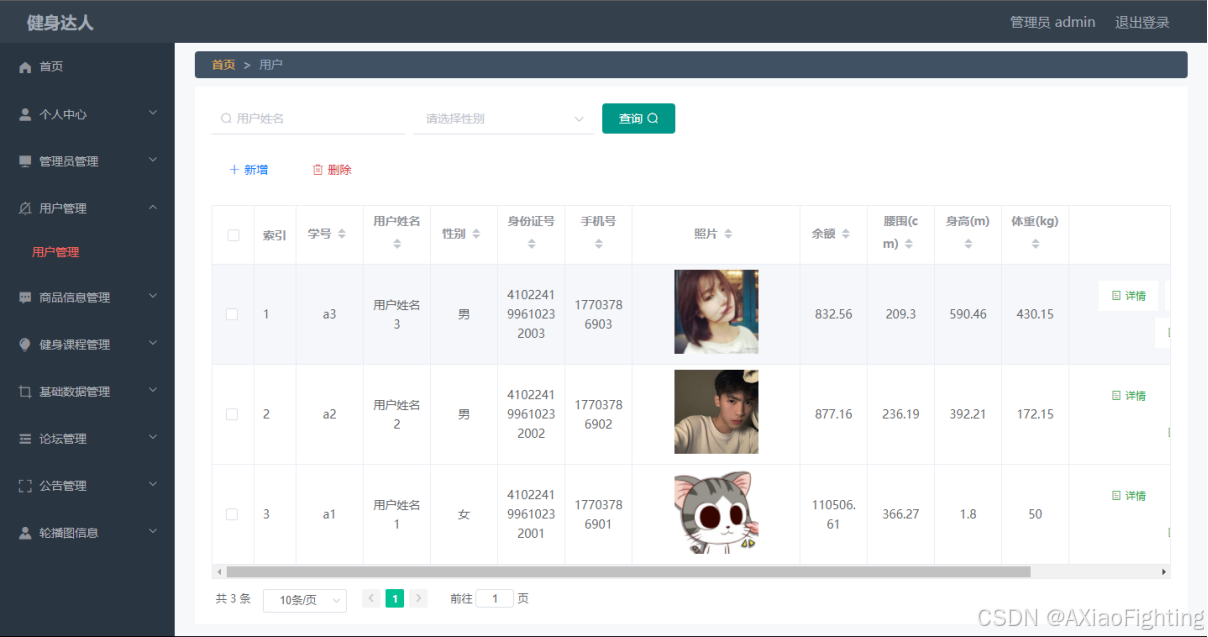This screenshot has width=1208, height=637.
Task: Click the search icon inside 用户姓名 field
Action: [226, 118]
